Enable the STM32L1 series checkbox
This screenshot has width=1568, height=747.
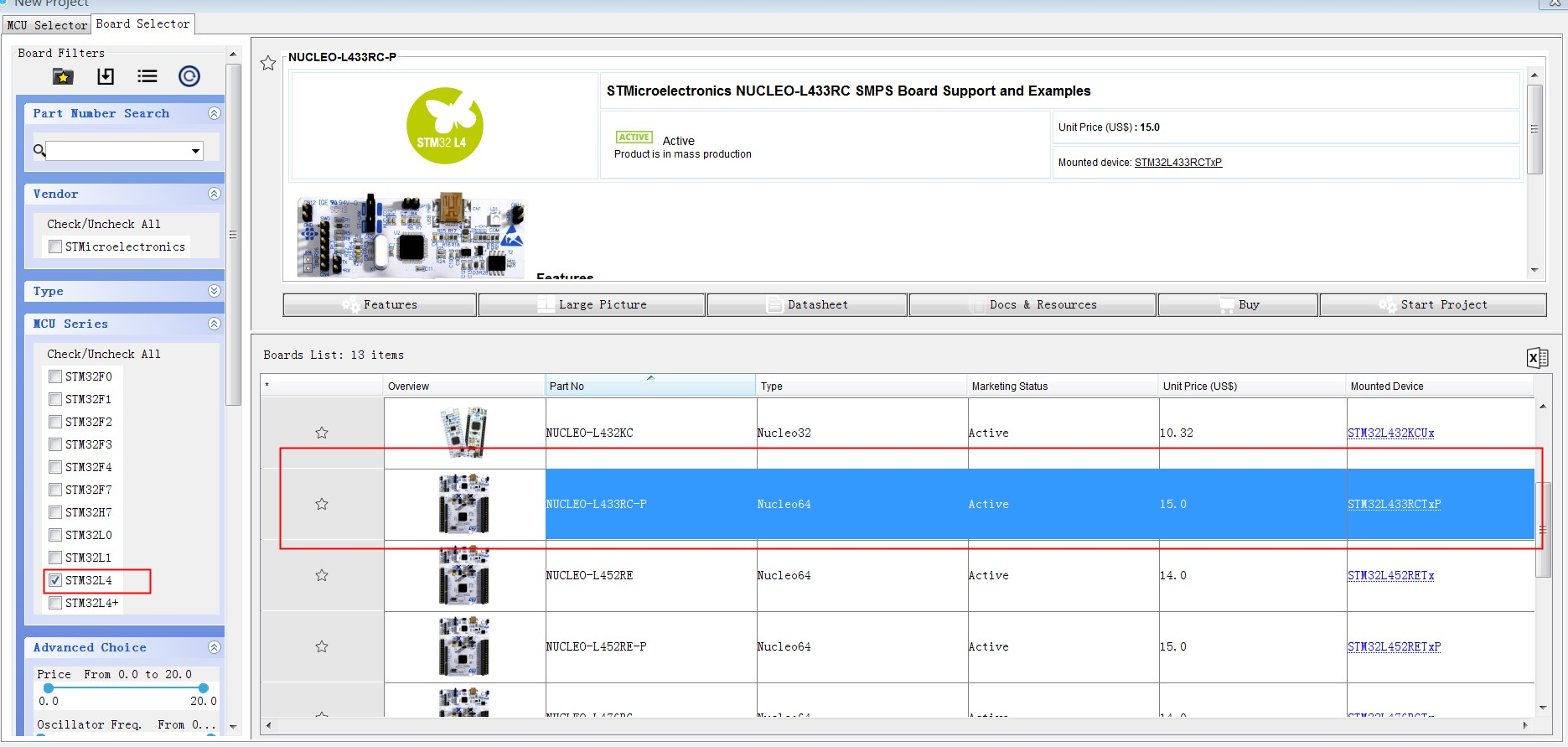(55, 558)
